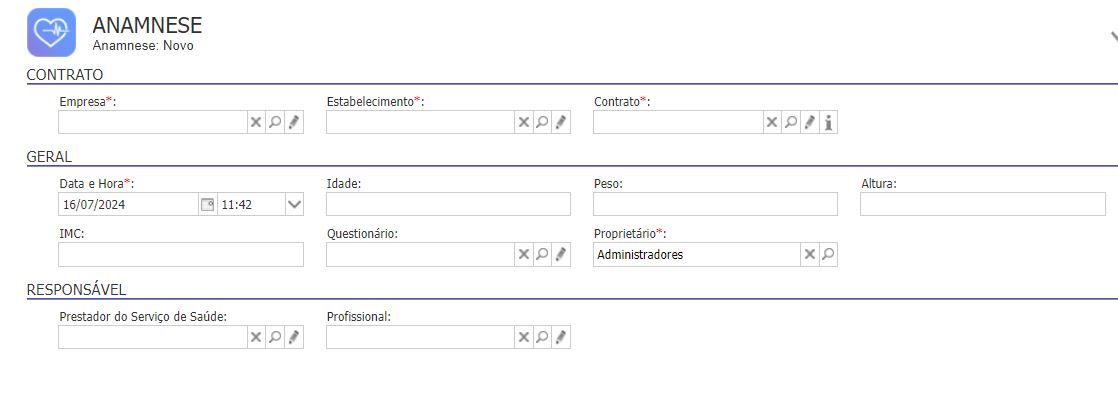Viewport: 1118px width, 396px height.
Task: Search Profissional with magnifier icon
Action: [542, 337]
